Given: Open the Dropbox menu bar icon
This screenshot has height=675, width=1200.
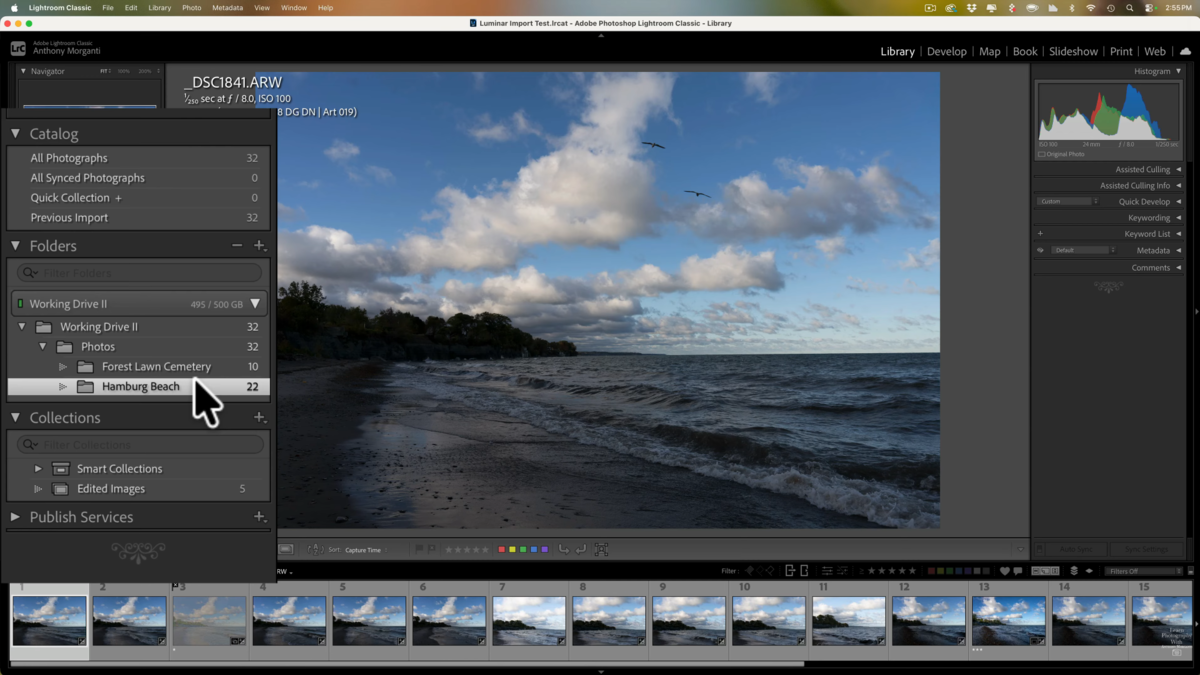Looking at the screenshot, I should [x=972, y=8].
